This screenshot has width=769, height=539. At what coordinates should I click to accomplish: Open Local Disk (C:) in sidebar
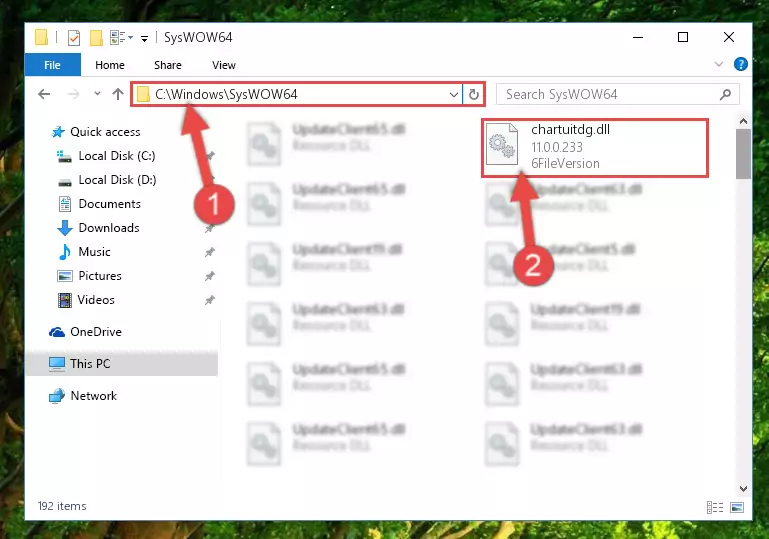coord(117,155)
